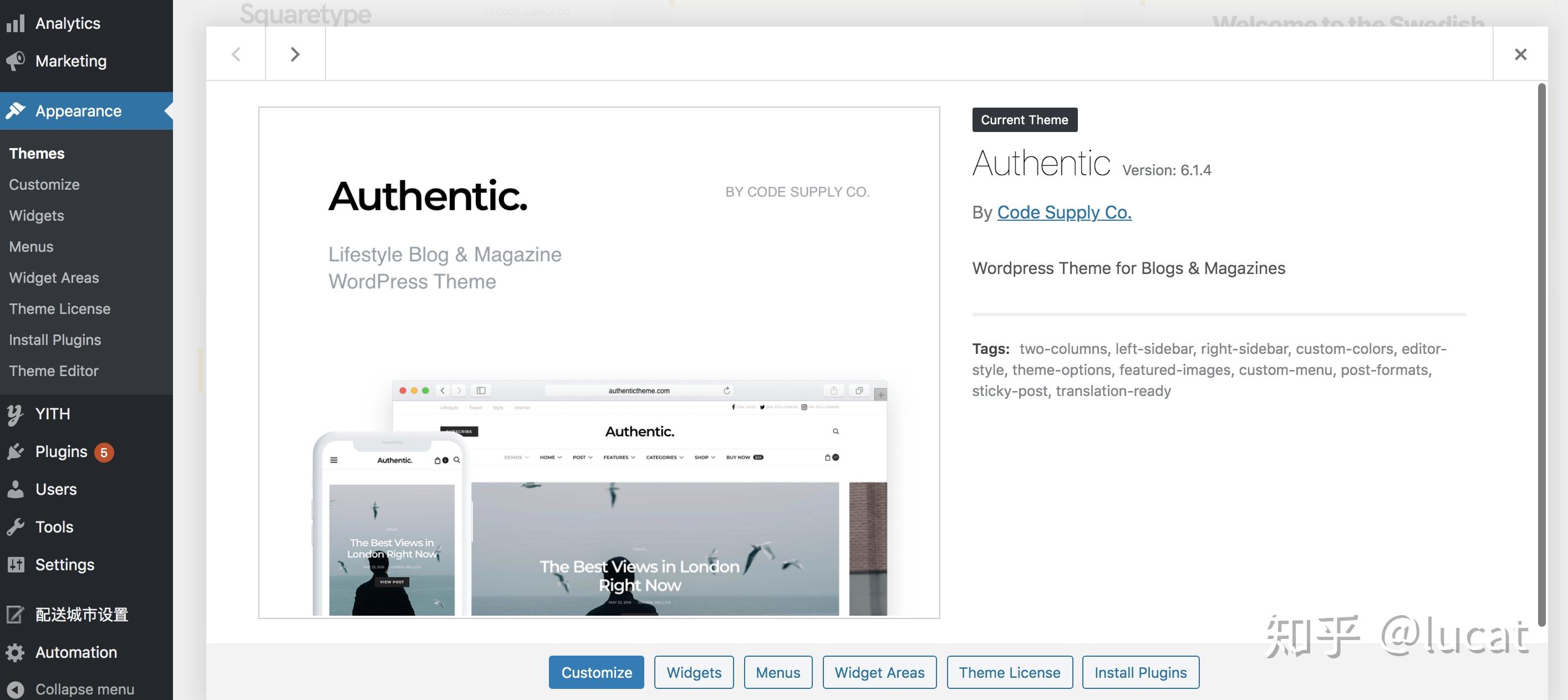
Task: Select Widgets in the sidebar submenu
Action: point(37,215)
